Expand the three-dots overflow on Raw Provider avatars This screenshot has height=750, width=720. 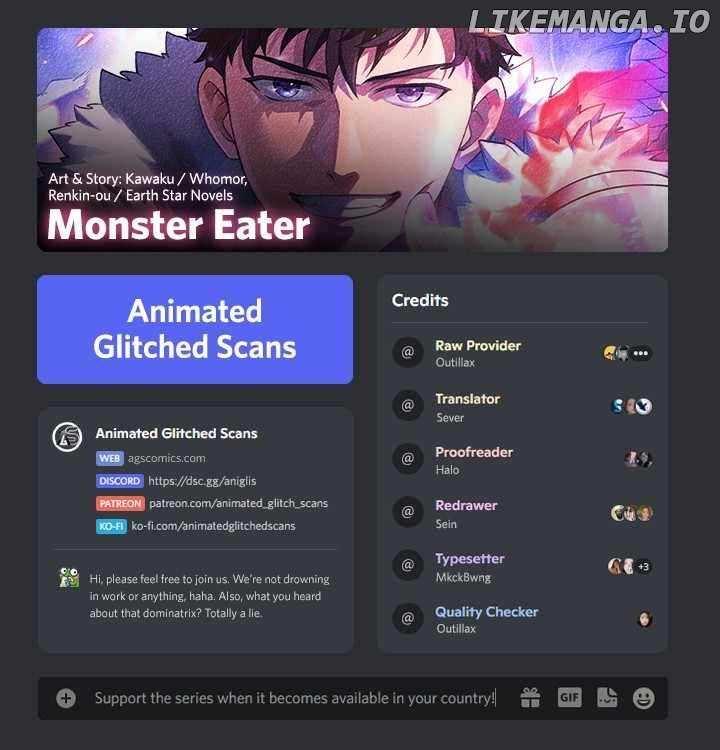[x=641, y=353]
